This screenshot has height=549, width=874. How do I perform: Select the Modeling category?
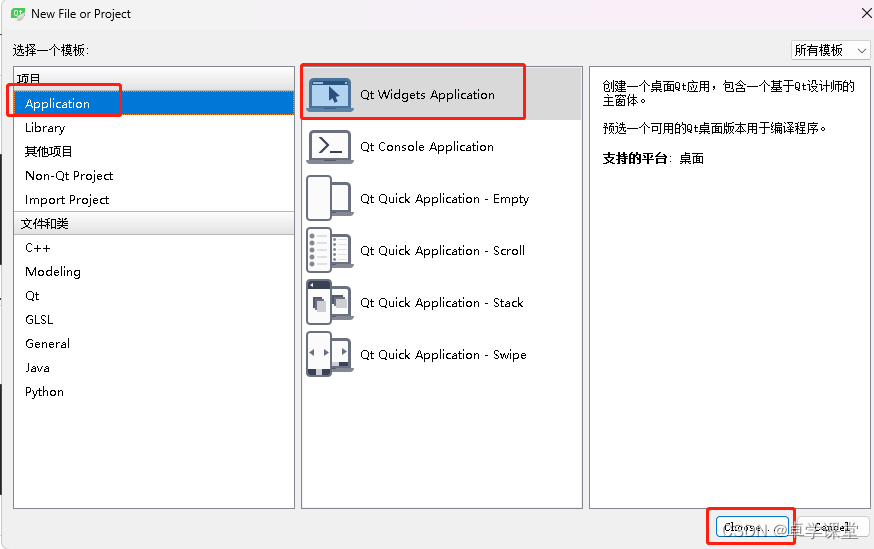154,271
